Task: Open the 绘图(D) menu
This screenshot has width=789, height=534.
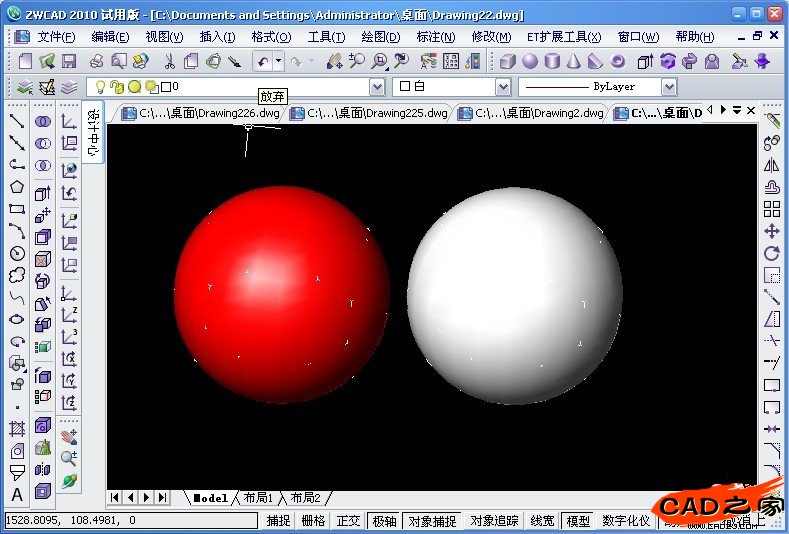Action: tap(381, 37)
